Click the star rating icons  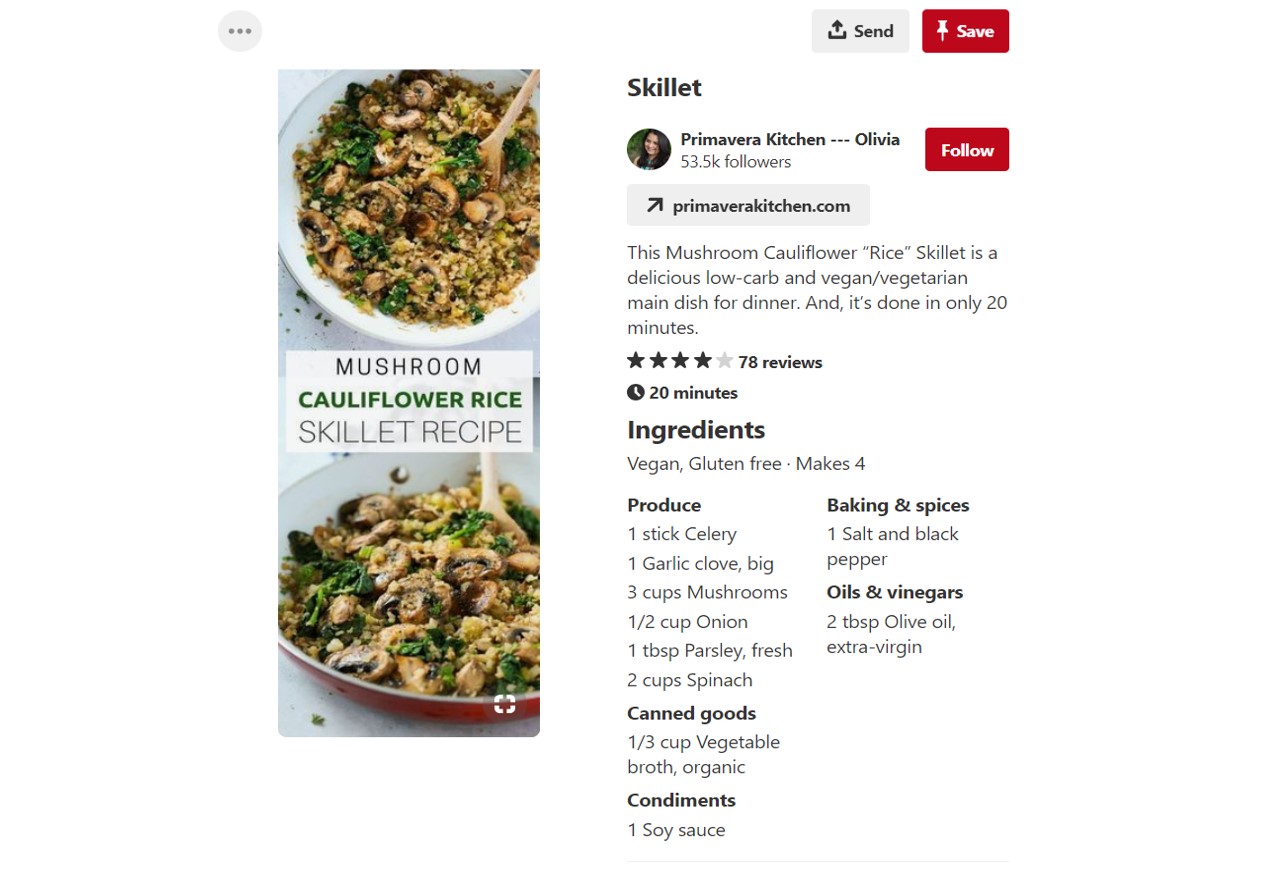680,361
